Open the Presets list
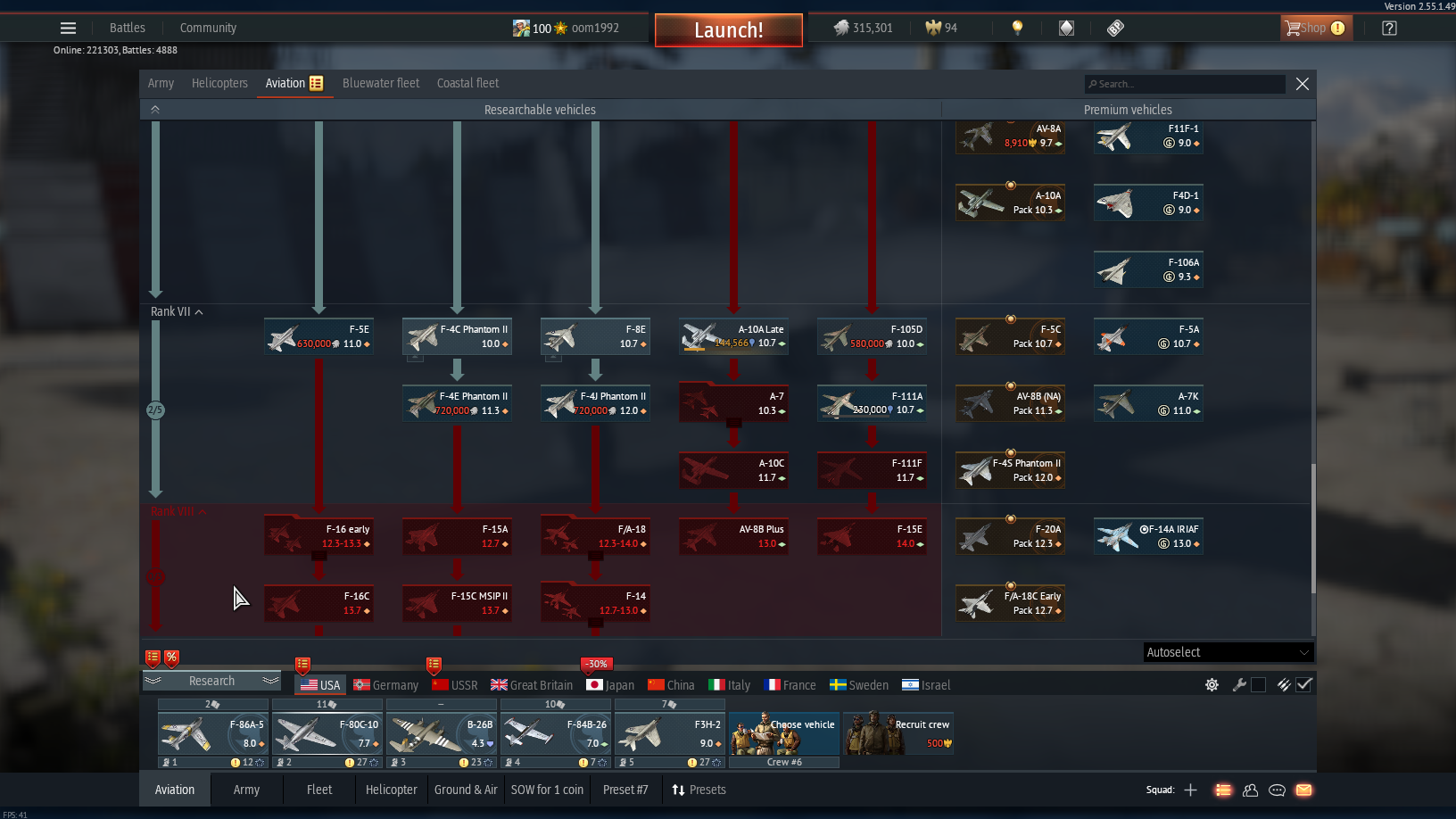The height and width of the screenshot is (819, 1456). click(699, 790)
